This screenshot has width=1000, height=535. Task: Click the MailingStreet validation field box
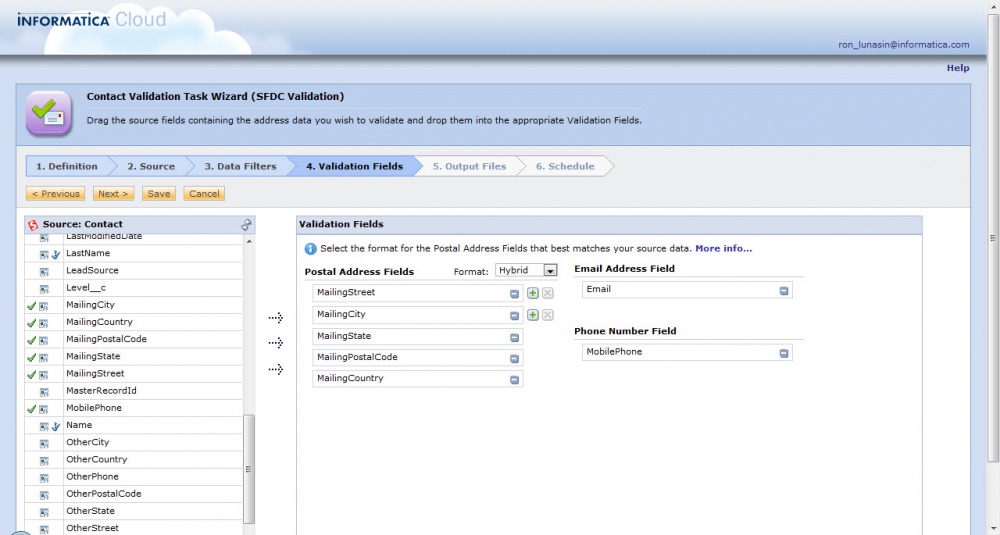[x=418, y=293]
